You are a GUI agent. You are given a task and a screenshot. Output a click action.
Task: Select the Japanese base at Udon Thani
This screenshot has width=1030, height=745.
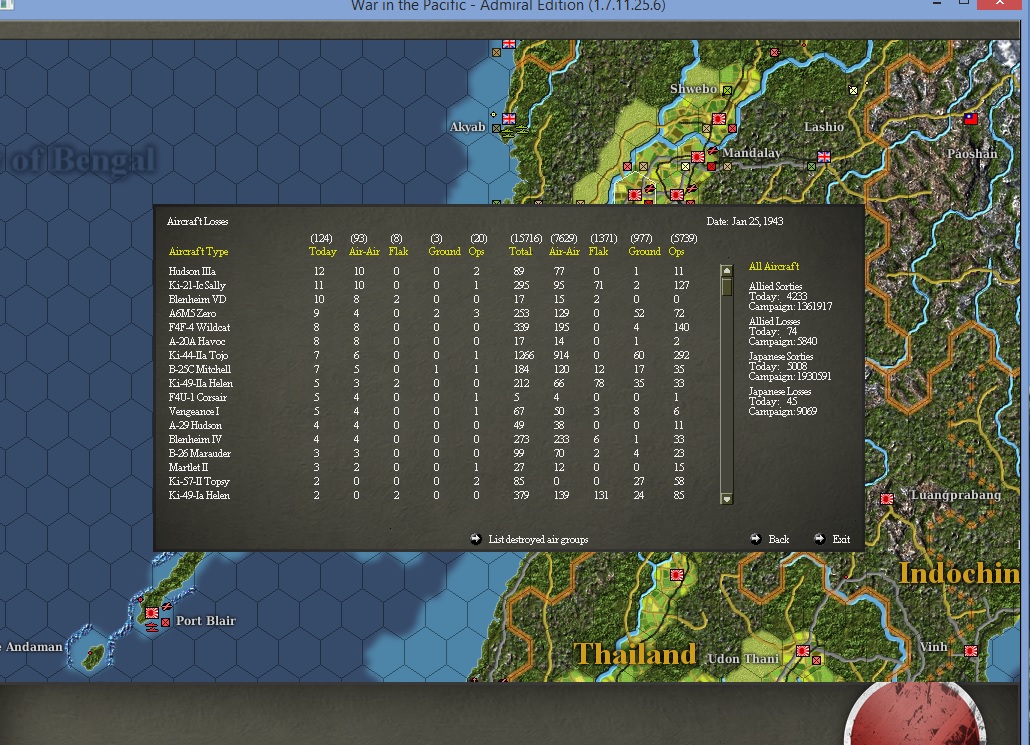tap(803, 650)
